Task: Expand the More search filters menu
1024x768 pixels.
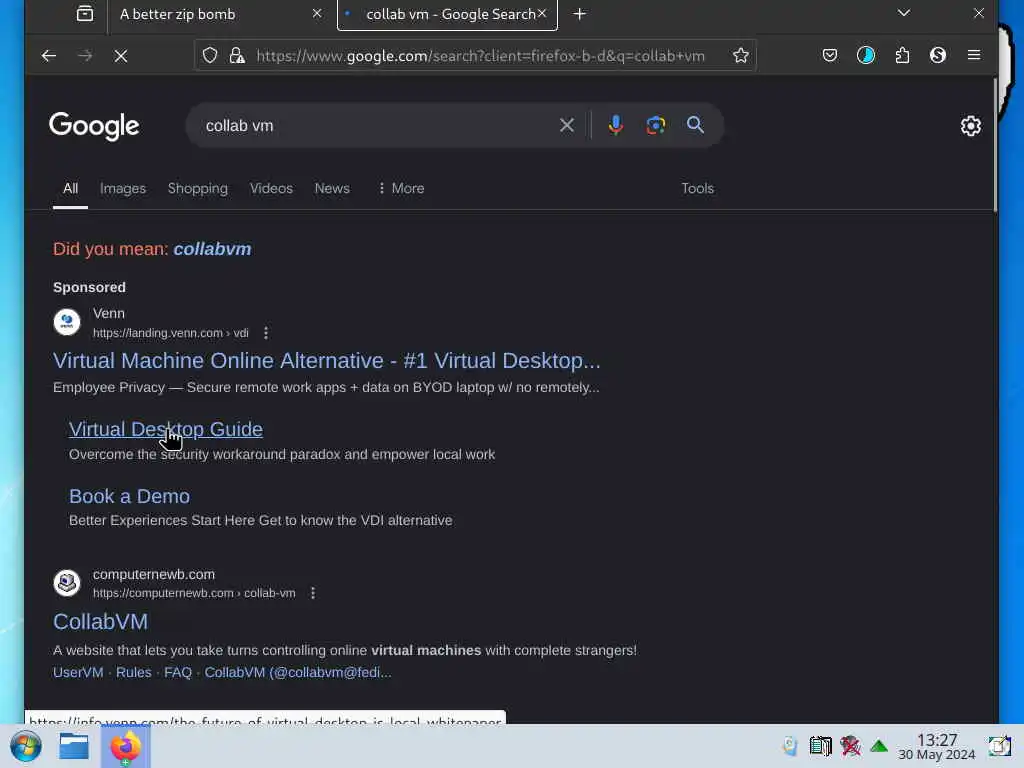Action: click(x=400, y=188)
